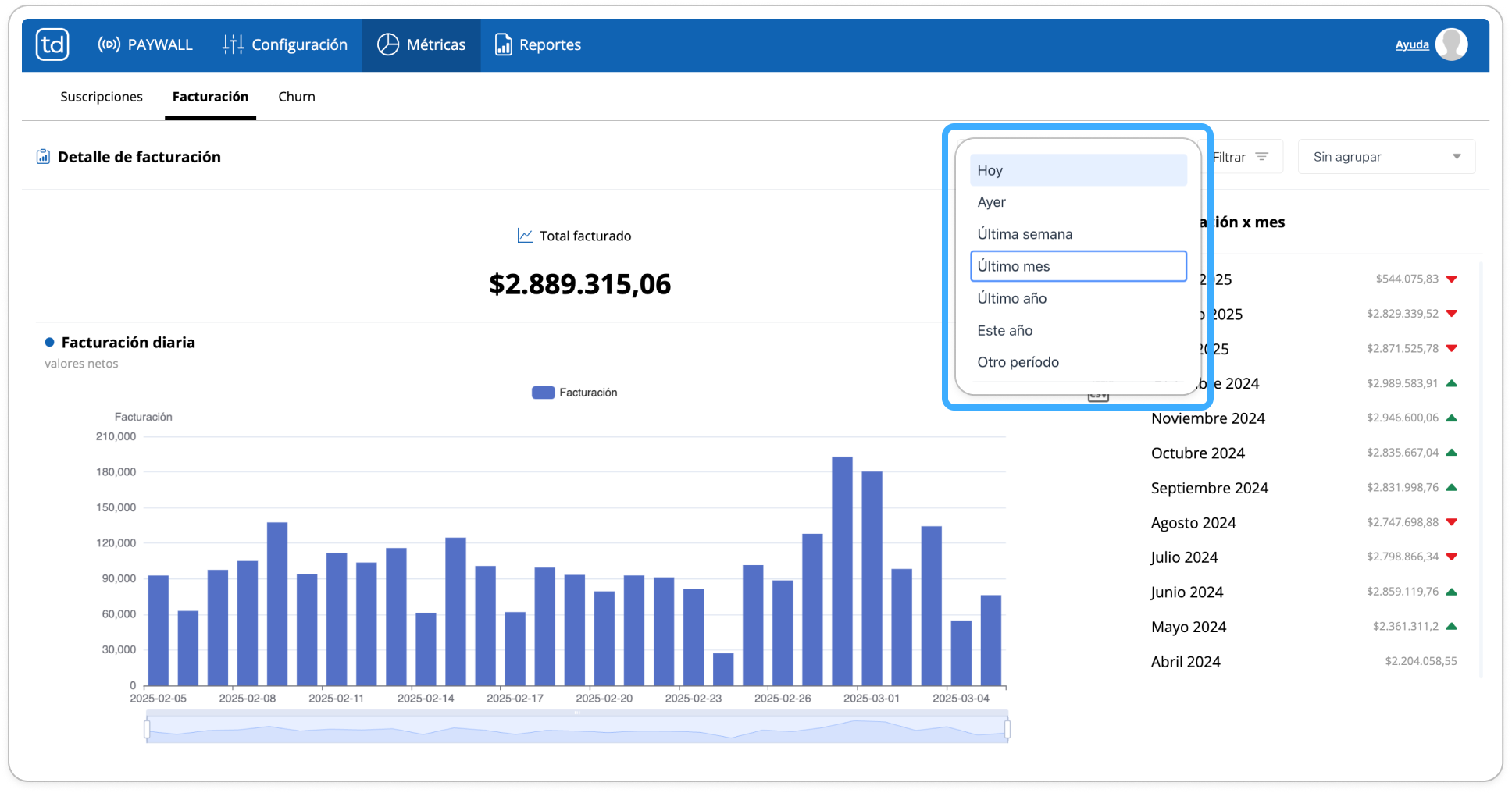
Task: Switch to the Churn tab
Action: click(297, 97)
